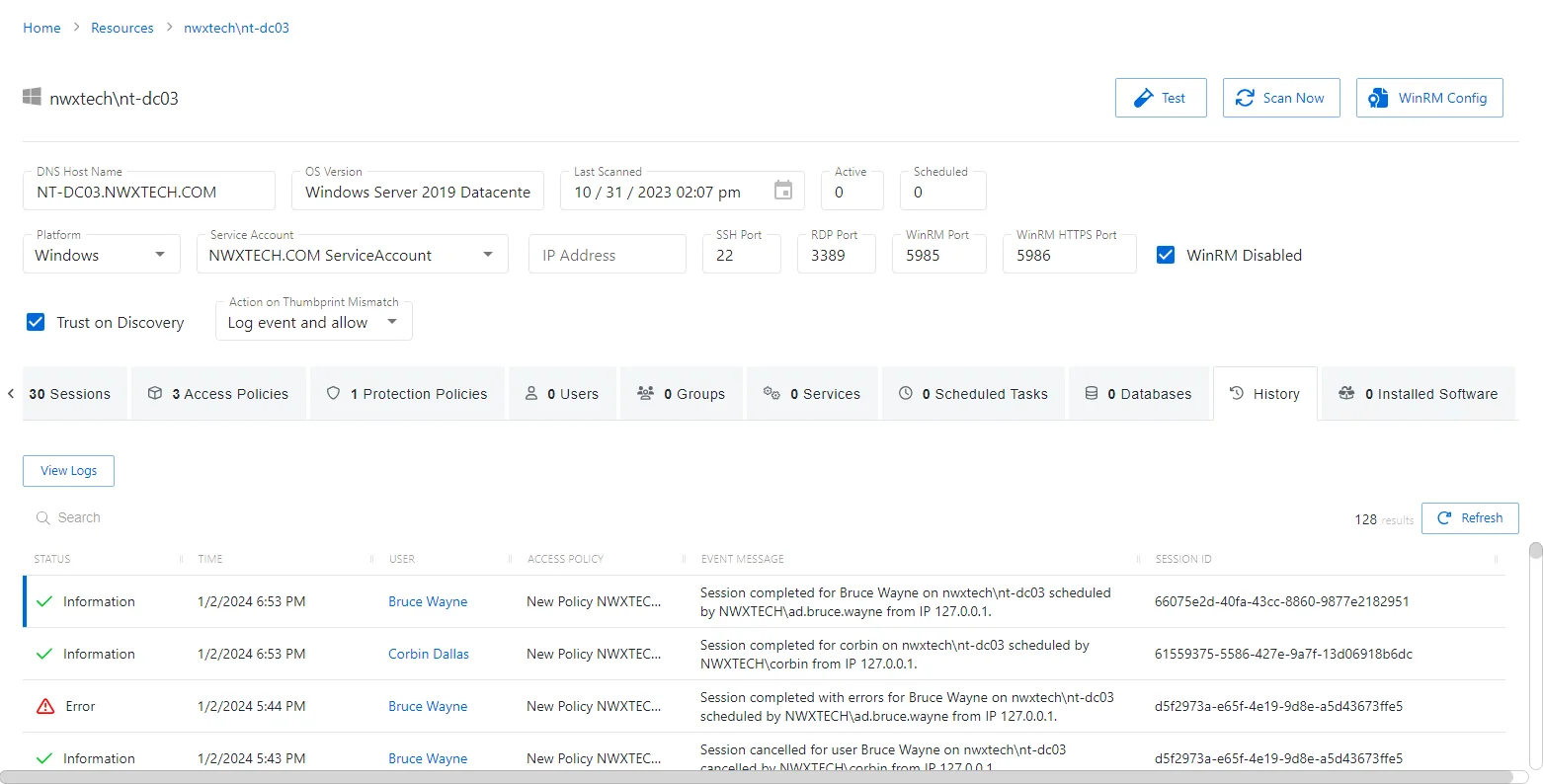Image resolution: width=1543 pixels, height=784 pixels.
Task: Open the Service Account dropdown
Action: 353,255
